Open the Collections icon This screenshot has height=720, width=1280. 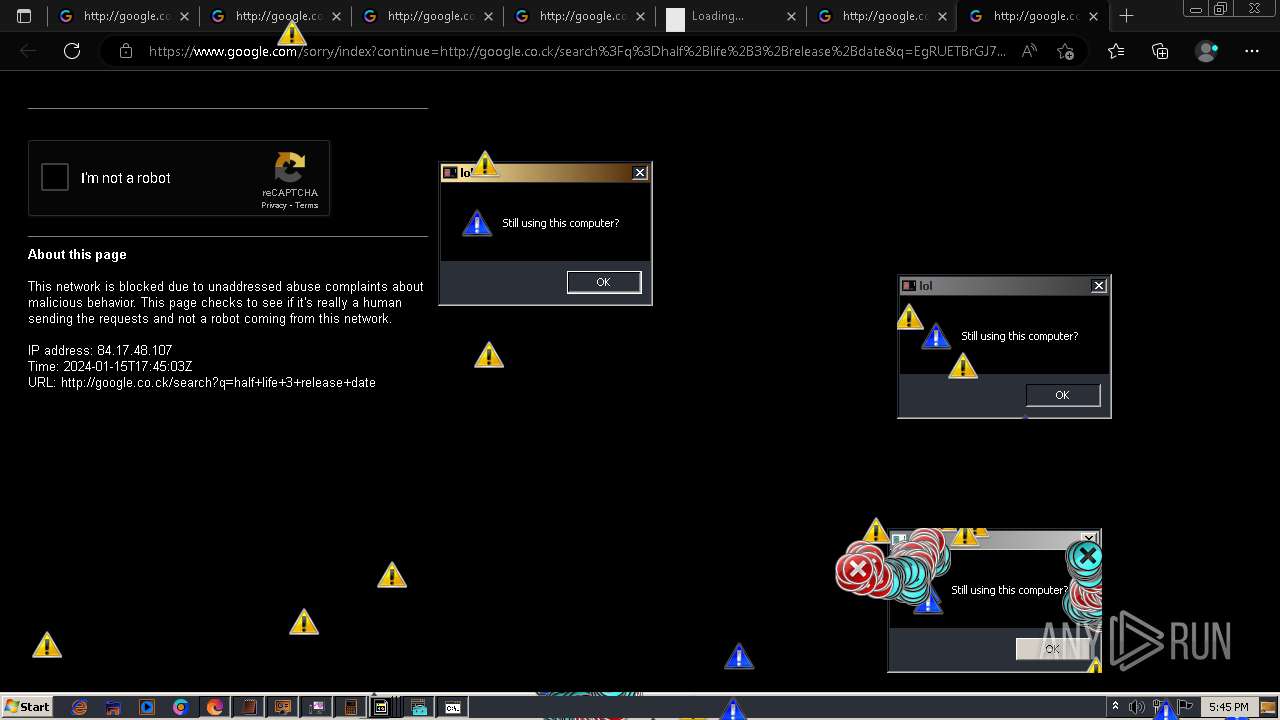pyautogui.click(x=1160, y=51)
